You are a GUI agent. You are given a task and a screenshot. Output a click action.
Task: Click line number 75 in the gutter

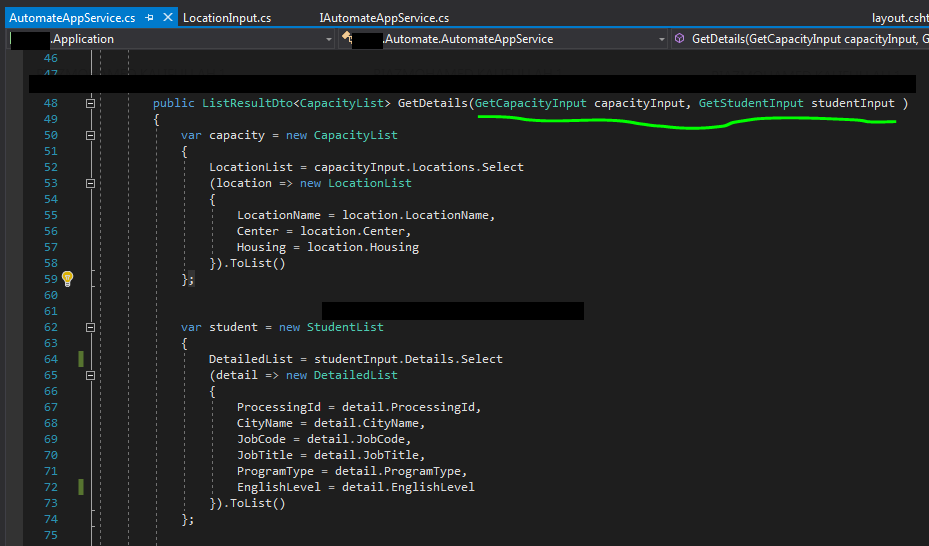coord(51,535)
